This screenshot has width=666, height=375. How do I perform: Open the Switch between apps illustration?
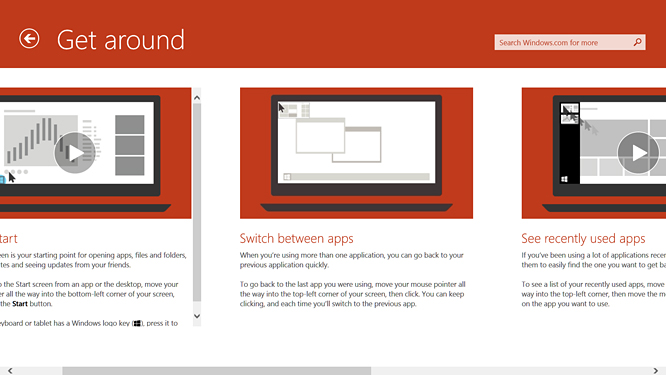[x=356, y=153]
